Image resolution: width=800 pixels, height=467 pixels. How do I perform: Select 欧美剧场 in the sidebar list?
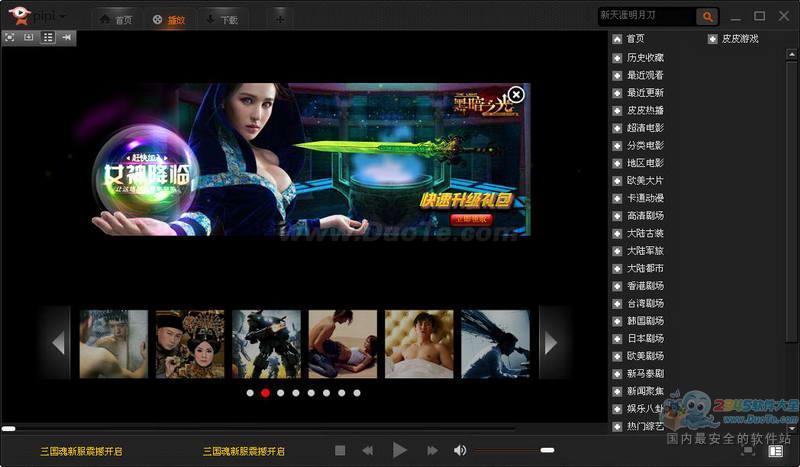(x=645, y=356)
